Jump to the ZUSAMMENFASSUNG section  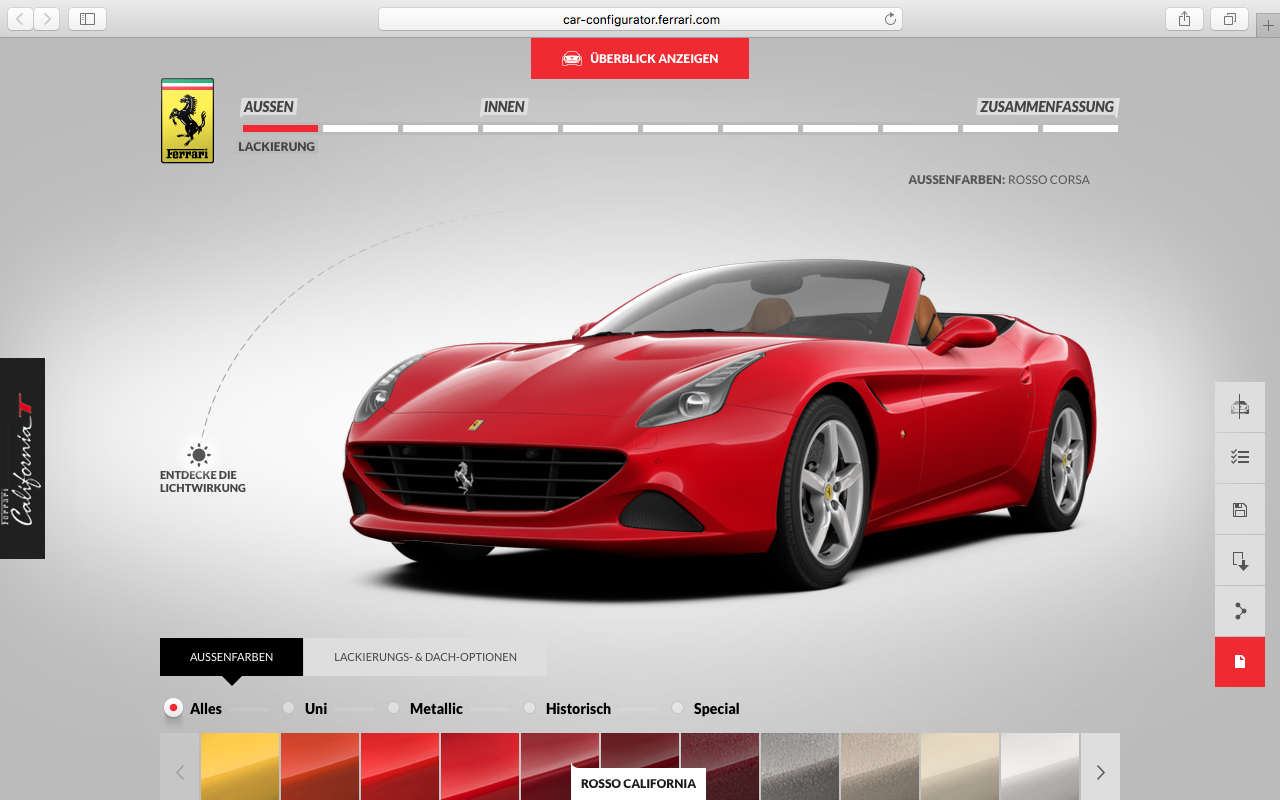click(x=1047, y=107)
